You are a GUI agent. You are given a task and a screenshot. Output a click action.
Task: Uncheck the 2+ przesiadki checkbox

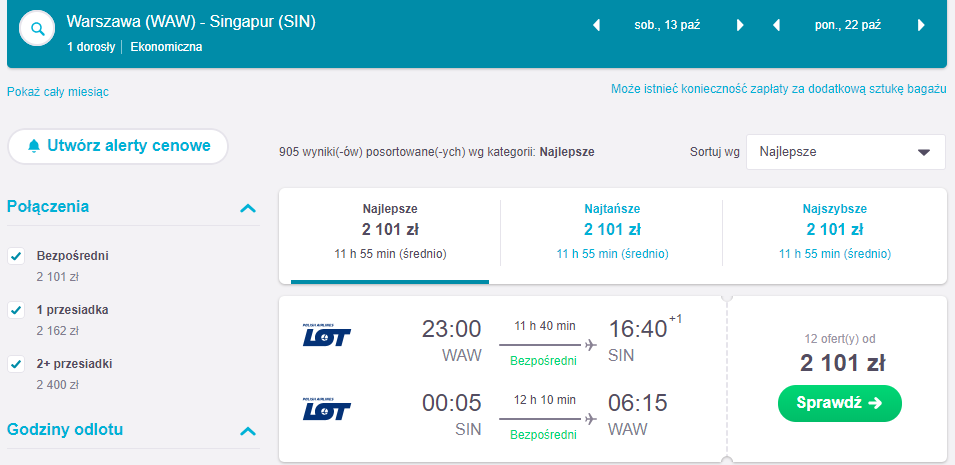point(16,364)
